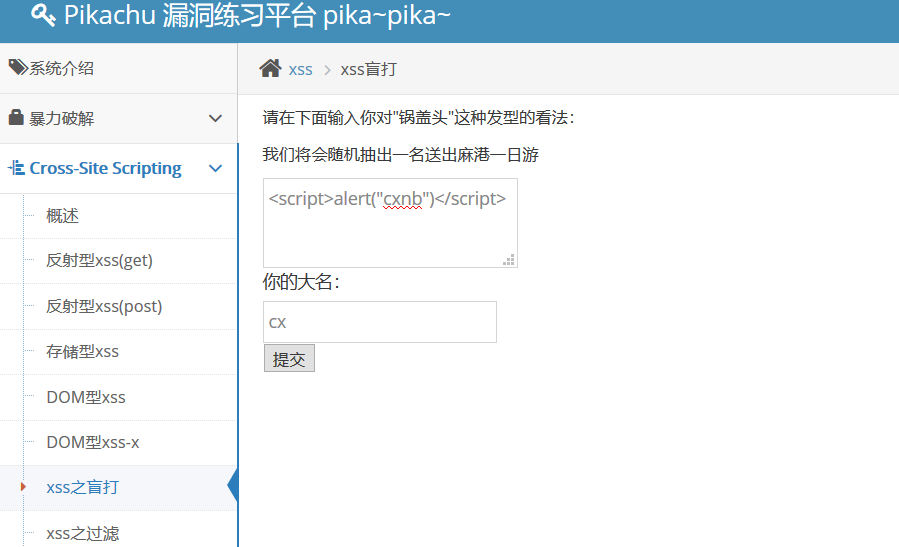Viewport: 899px width, 547px height.
Task: Expand the 暴力破解 menu chevron
Action: 215,118
